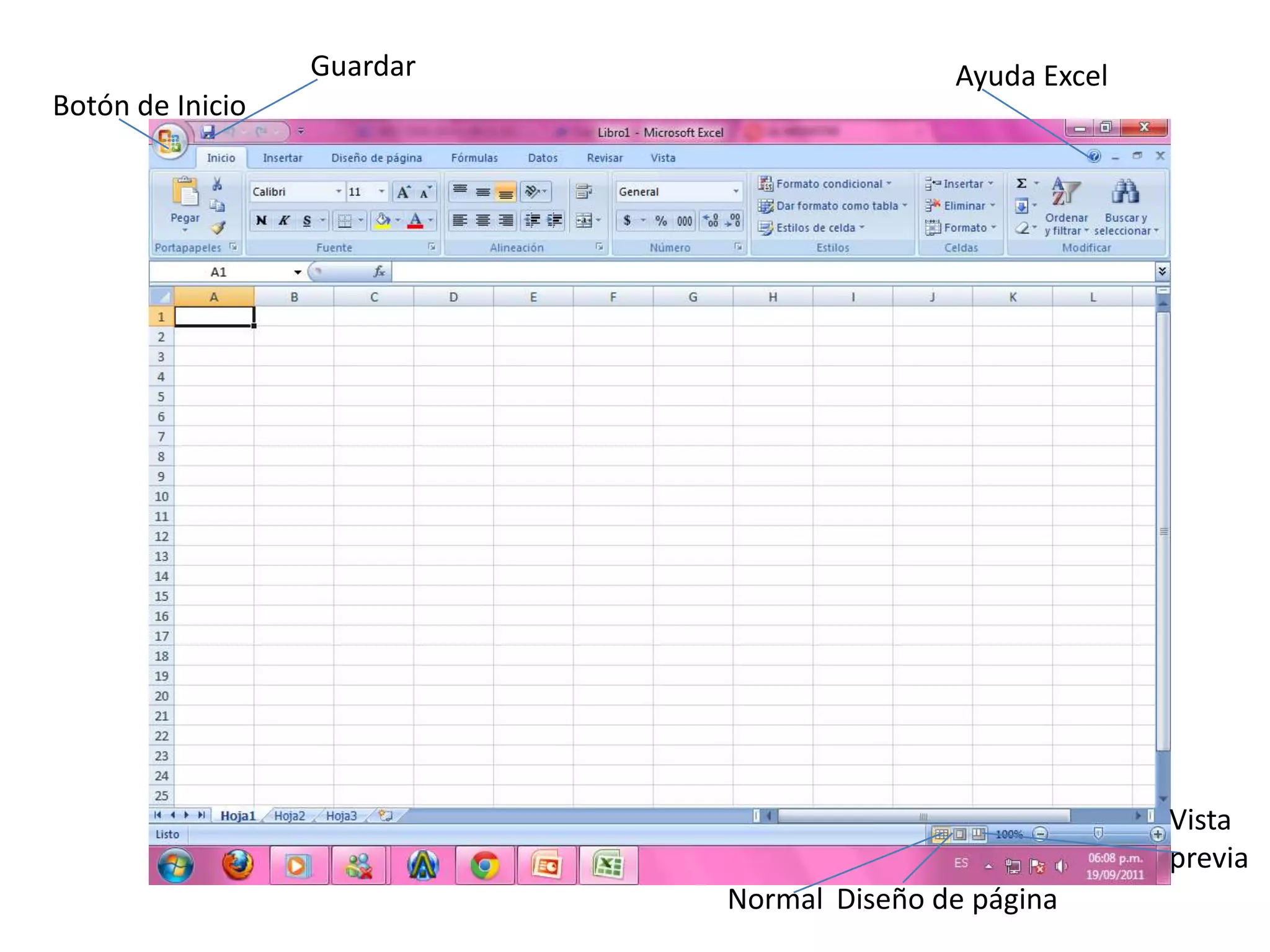Open the Excel Help question mark icon
The height and width of the screenshot is (952, 1270).
1094,156
